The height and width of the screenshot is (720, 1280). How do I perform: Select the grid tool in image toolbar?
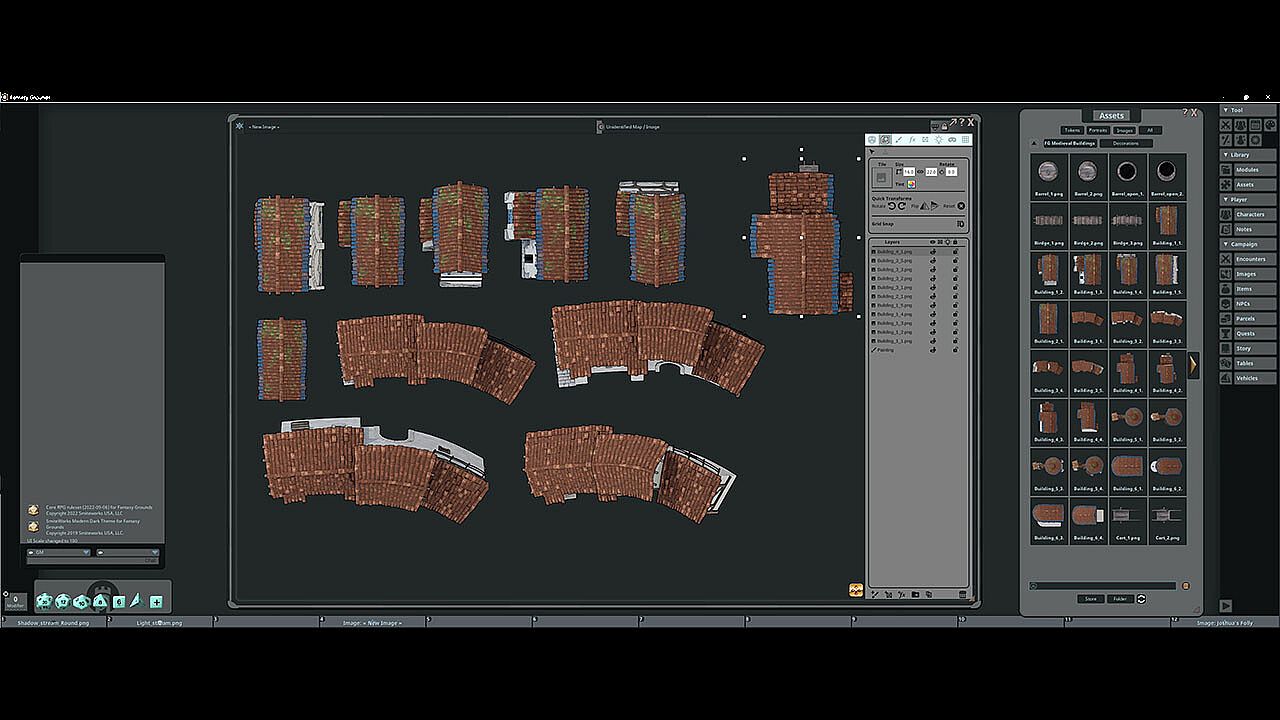(x=966, y=140)
